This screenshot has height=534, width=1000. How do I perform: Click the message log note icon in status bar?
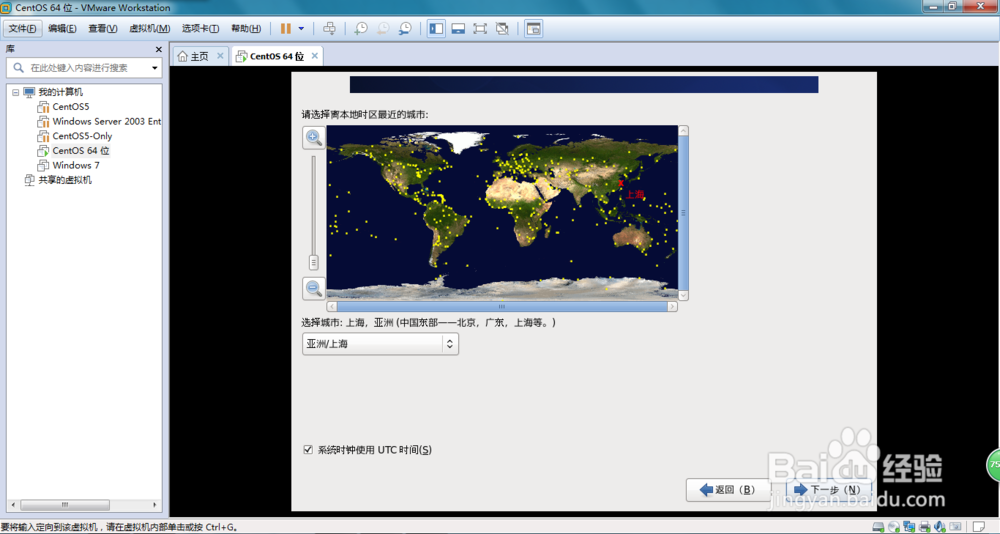pyautogui.click(x=979, y=527)
